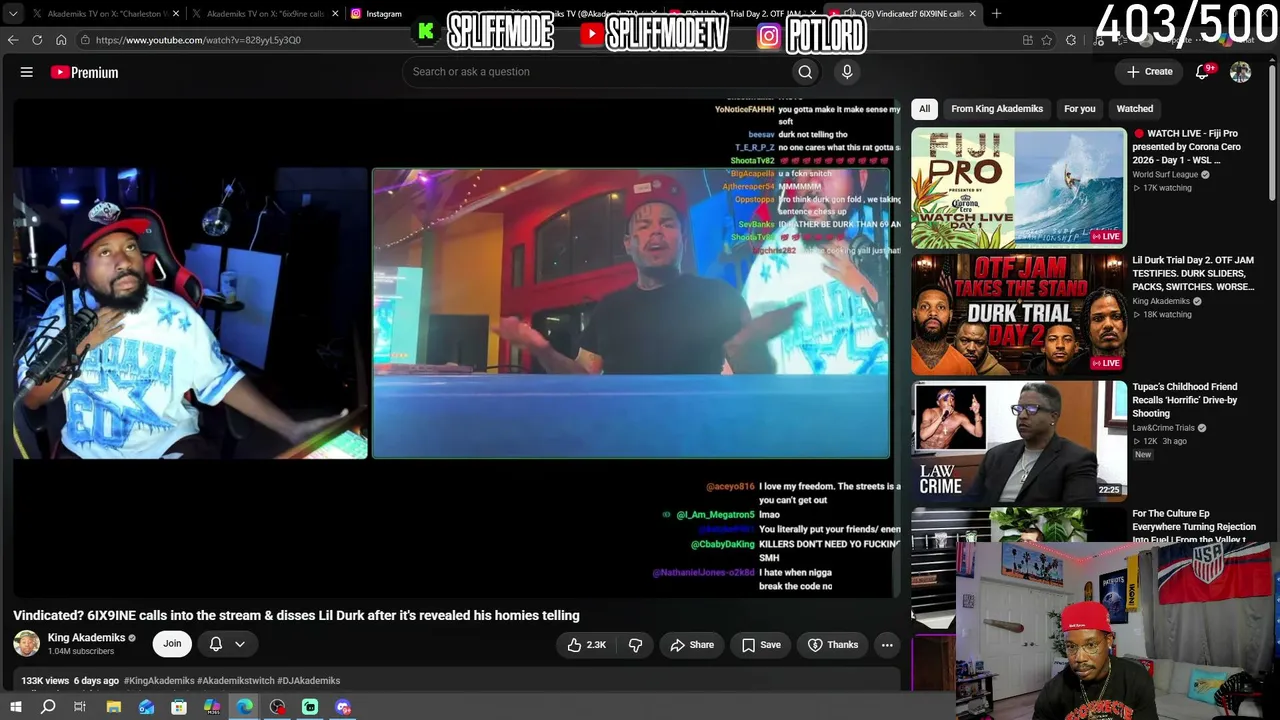
Task: Send Thanks to the creator
Action: (x=833, y=645)
